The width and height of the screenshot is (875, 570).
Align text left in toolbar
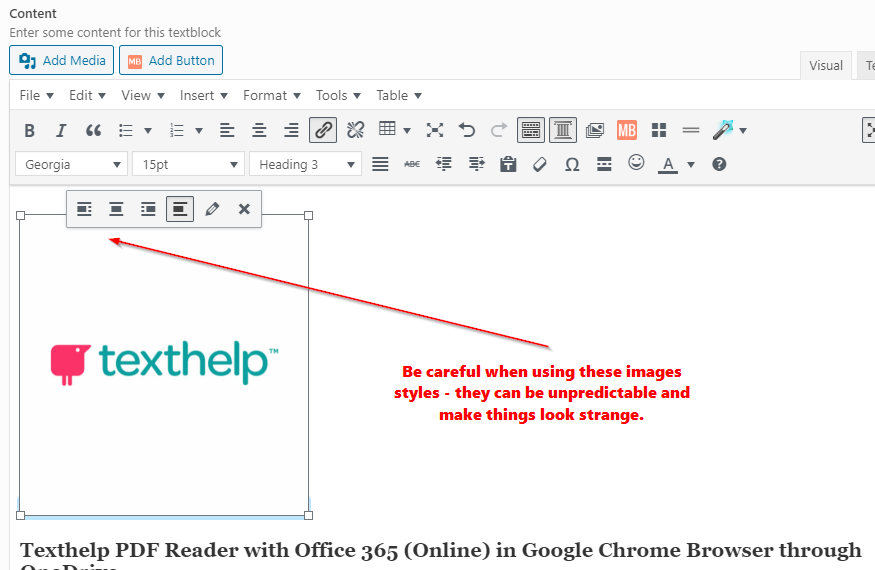[x=227, y=131]
